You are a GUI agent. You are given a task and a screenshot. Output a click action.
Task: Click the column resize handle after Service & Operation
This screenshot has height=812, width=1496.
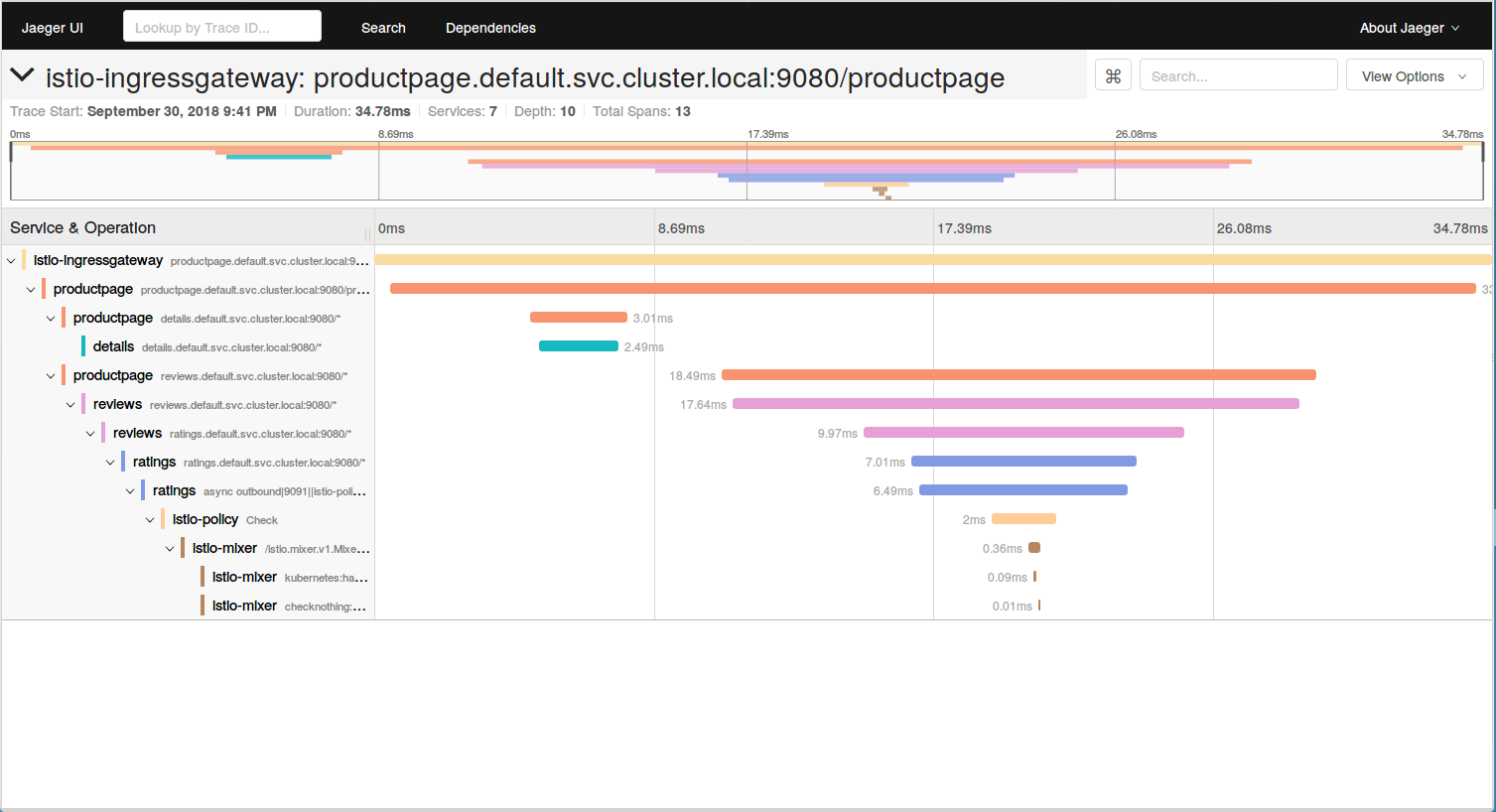[367, 234]
